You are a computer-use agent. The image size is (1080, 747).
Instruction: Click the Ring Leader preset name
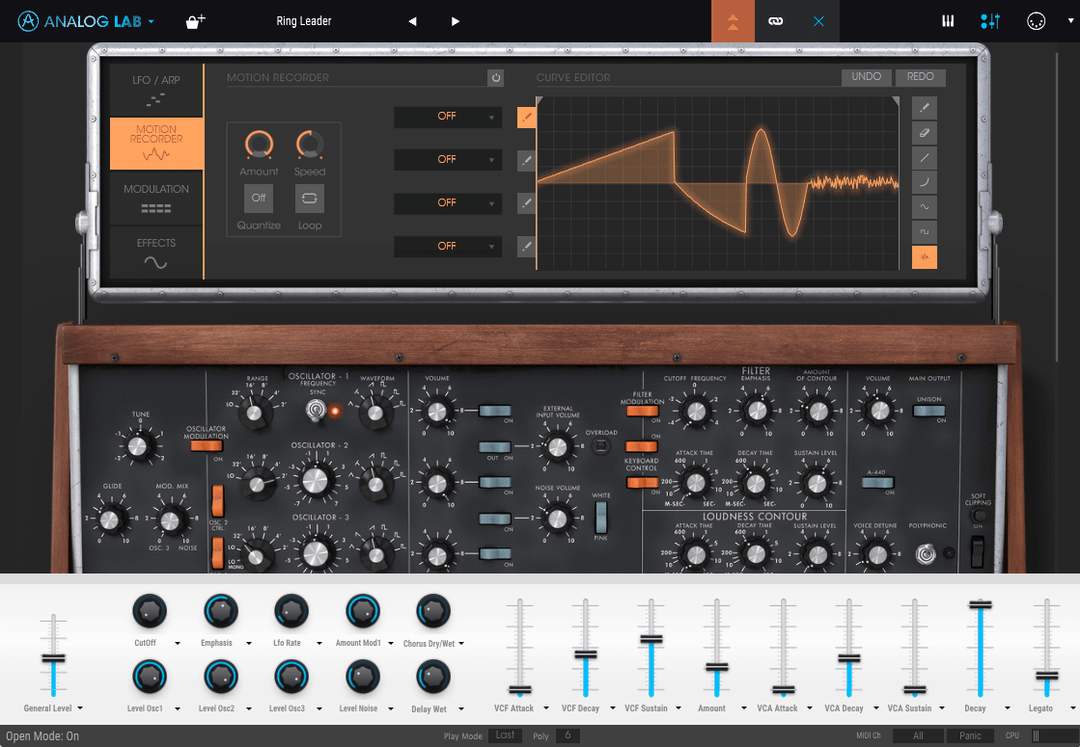[304, 21]
